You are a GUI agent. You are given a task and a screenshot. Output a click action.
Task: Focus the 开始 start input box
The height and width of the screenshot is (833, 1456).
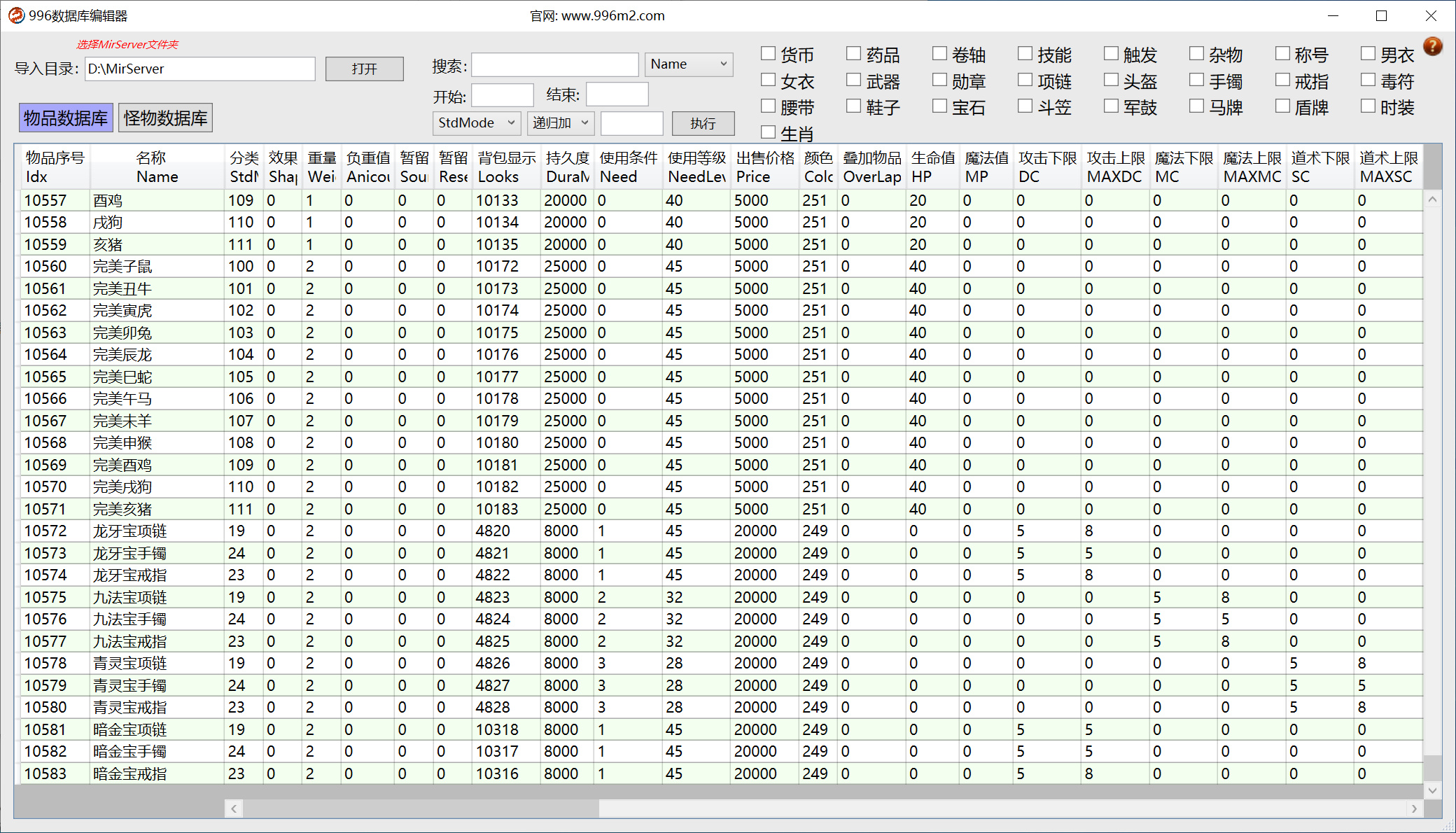(x=503, y=94)
